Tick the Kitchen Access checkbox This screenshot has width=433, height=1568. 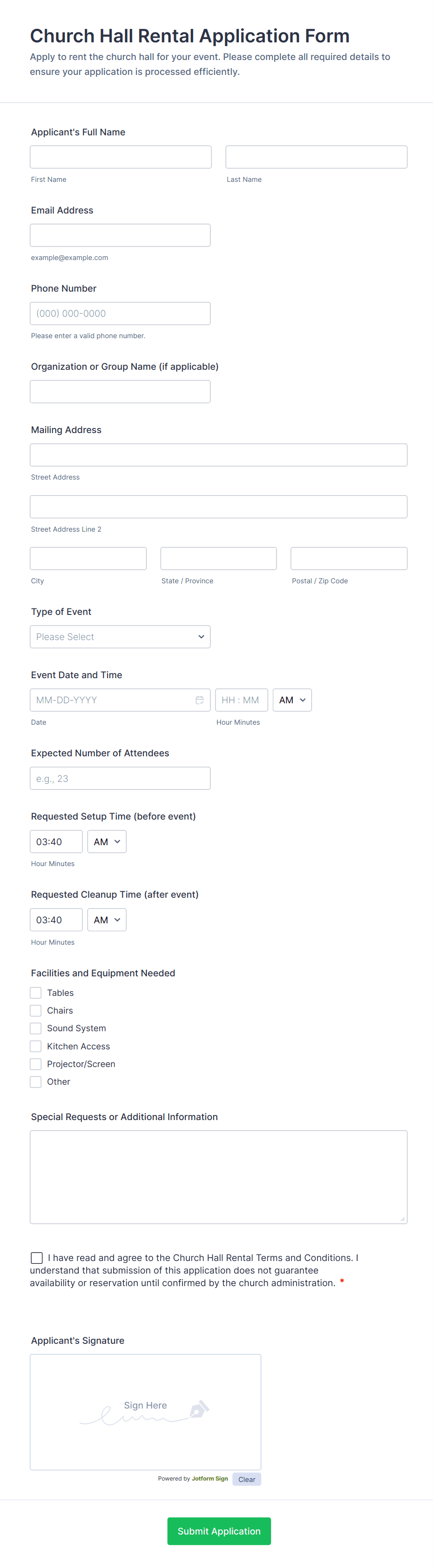pyautogui.click(x=36, y=1047)
